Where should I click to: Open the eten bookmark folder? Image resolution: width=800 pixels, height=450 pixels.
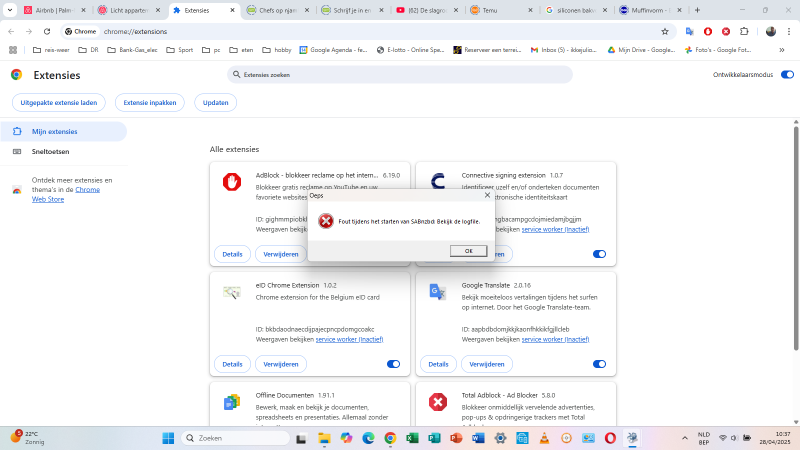241,50
